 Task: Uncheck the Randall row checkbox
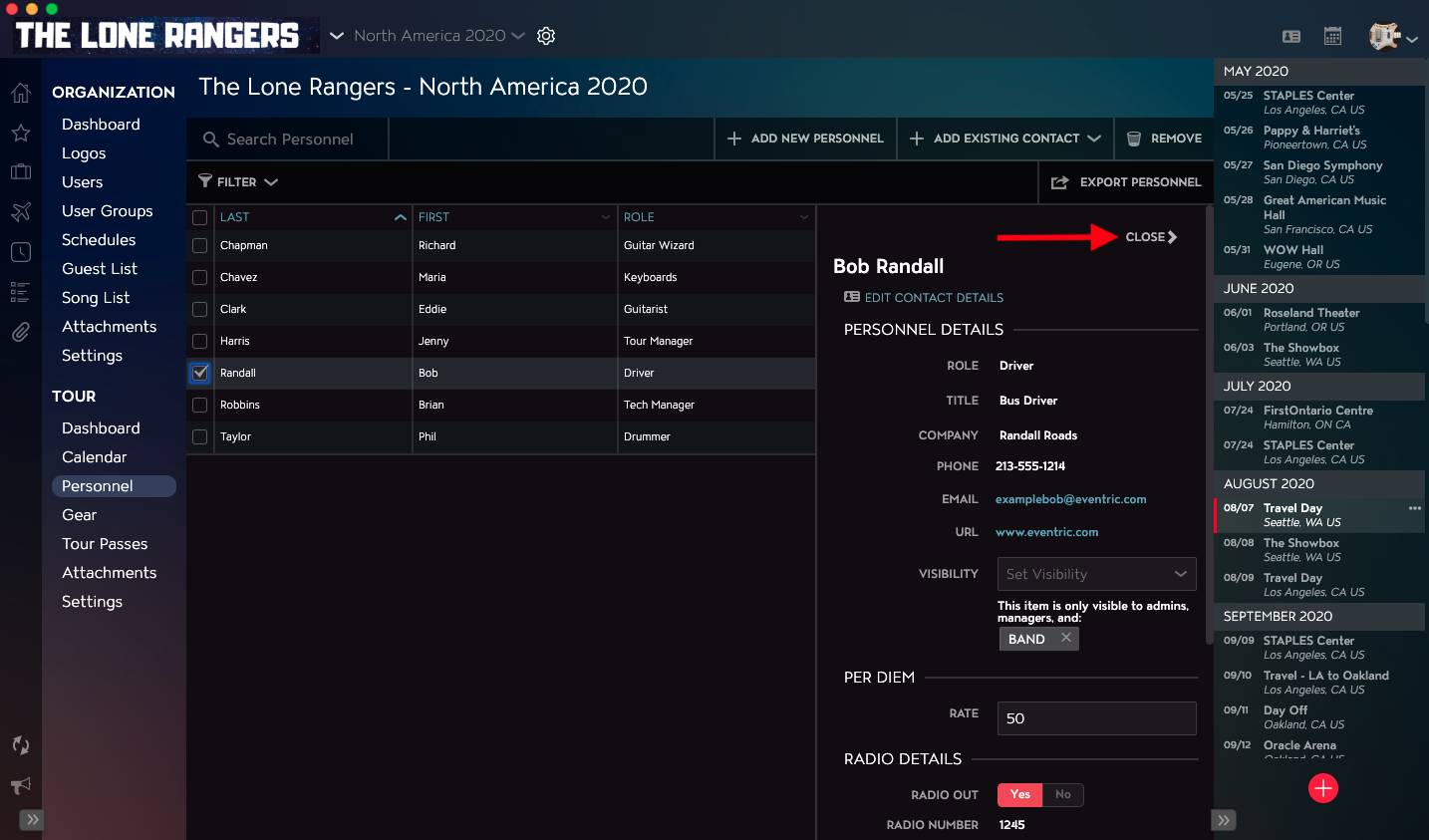(200, 373)
